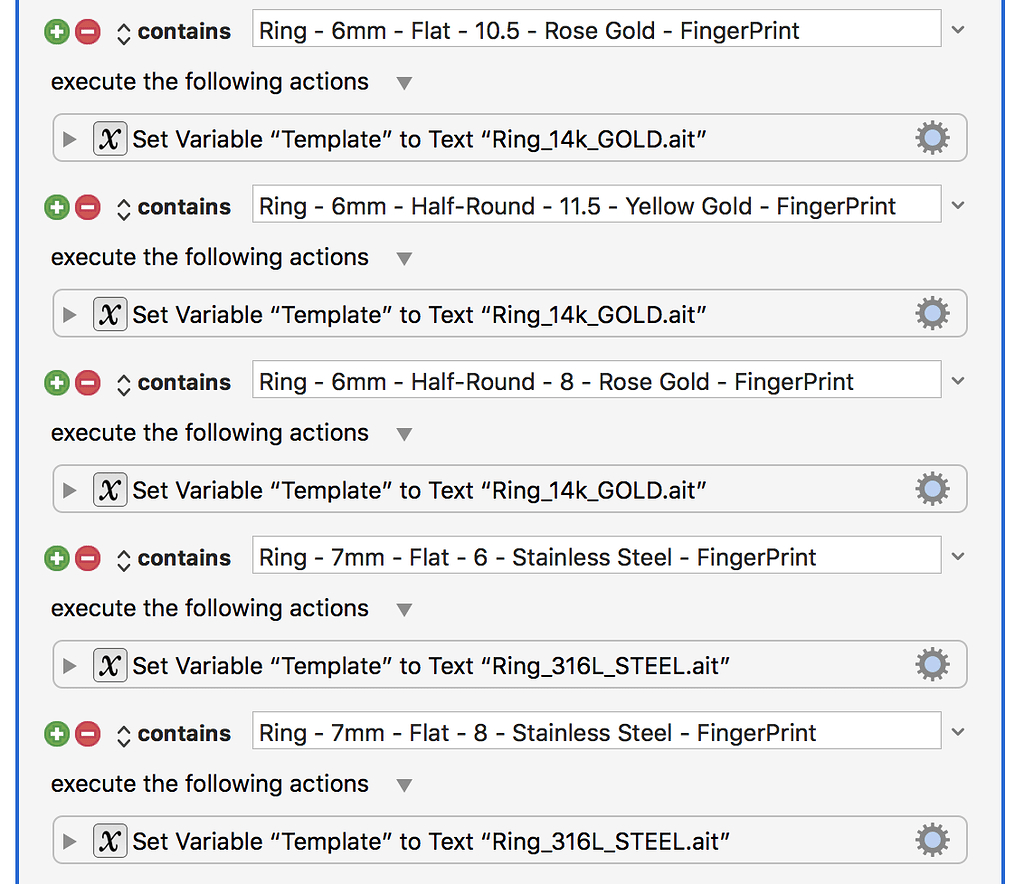
Task: Remove the 7mm Flat 8 Stainless Steel case
Action: coord(88,734)
